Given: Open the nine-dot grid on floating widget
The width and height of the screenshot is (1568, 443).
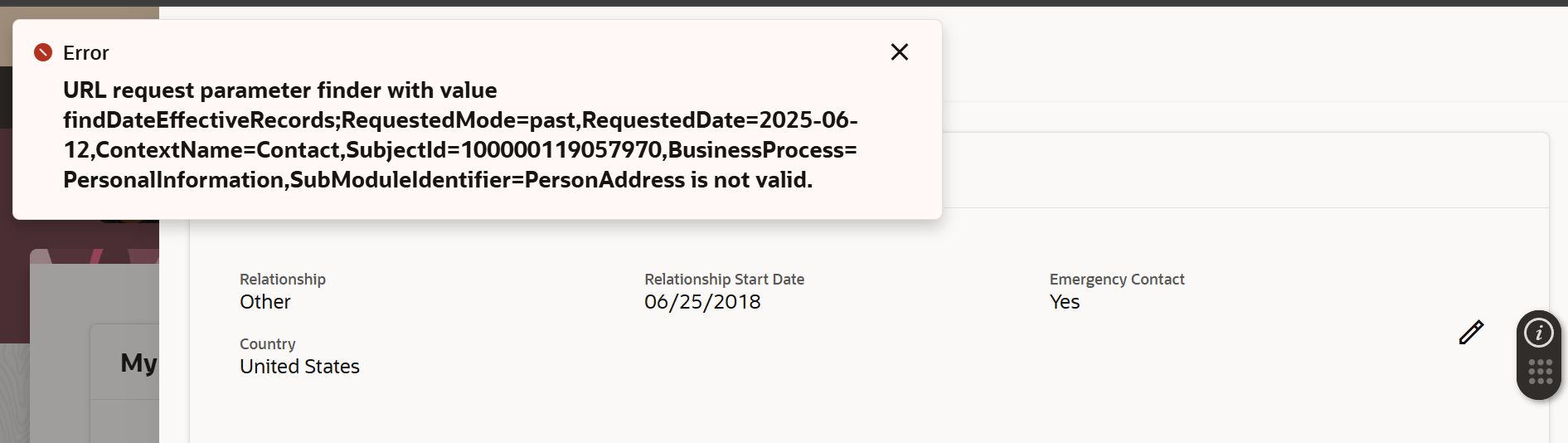Looking at the screenshot, I should click(1540, 372).
